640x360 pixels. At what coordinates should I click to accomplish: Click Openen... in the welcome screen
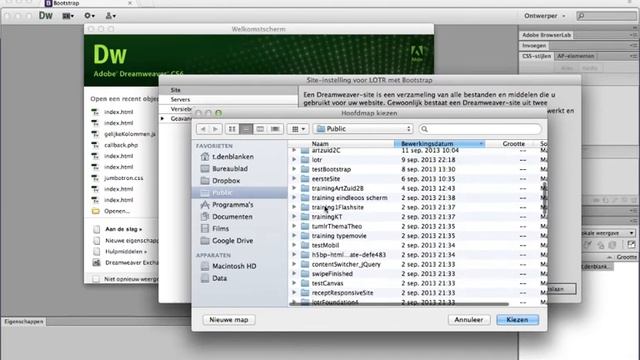pos(117,211)
